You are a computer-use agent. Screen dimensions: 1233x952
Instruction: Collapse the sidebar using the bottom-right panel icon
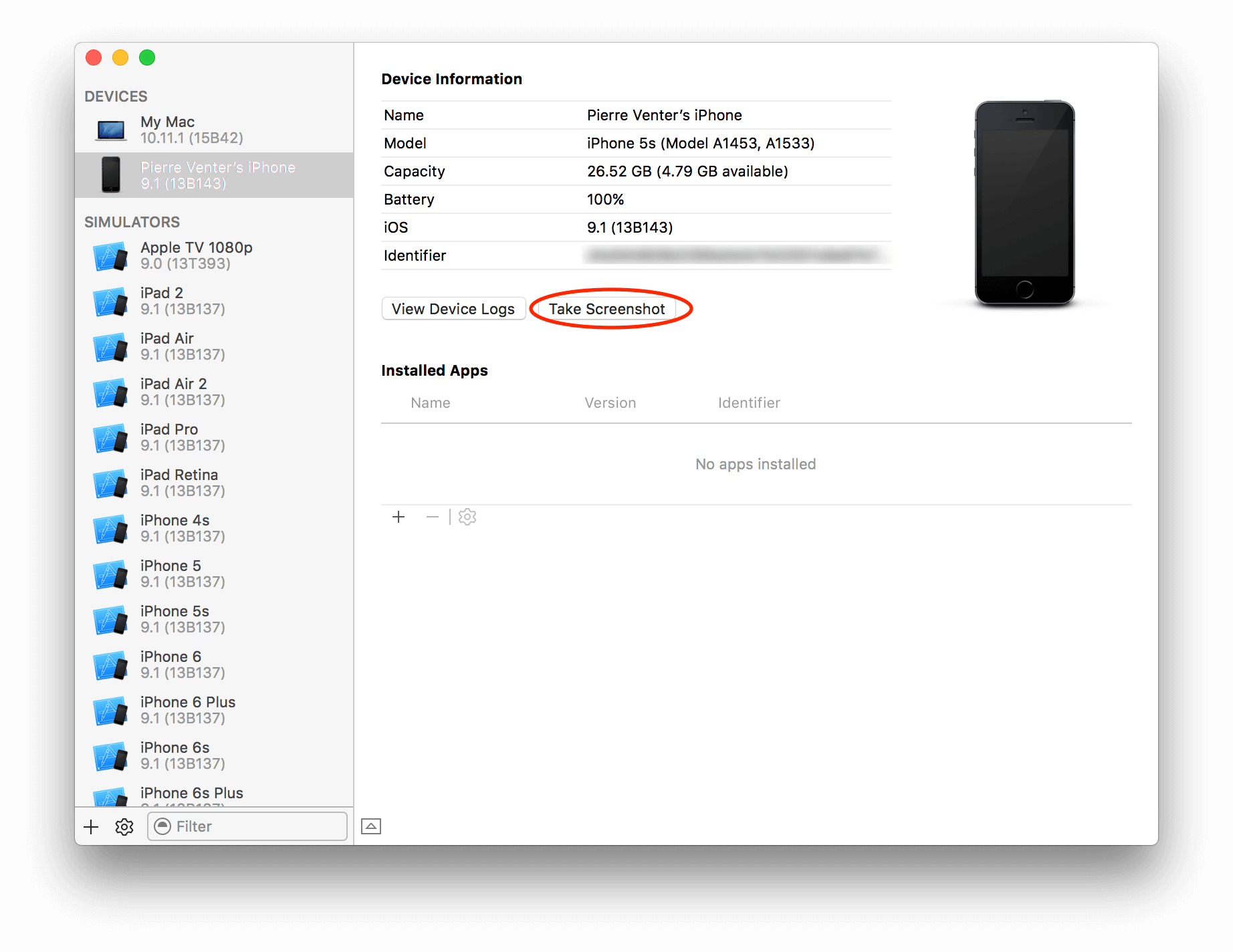[371, 826]
